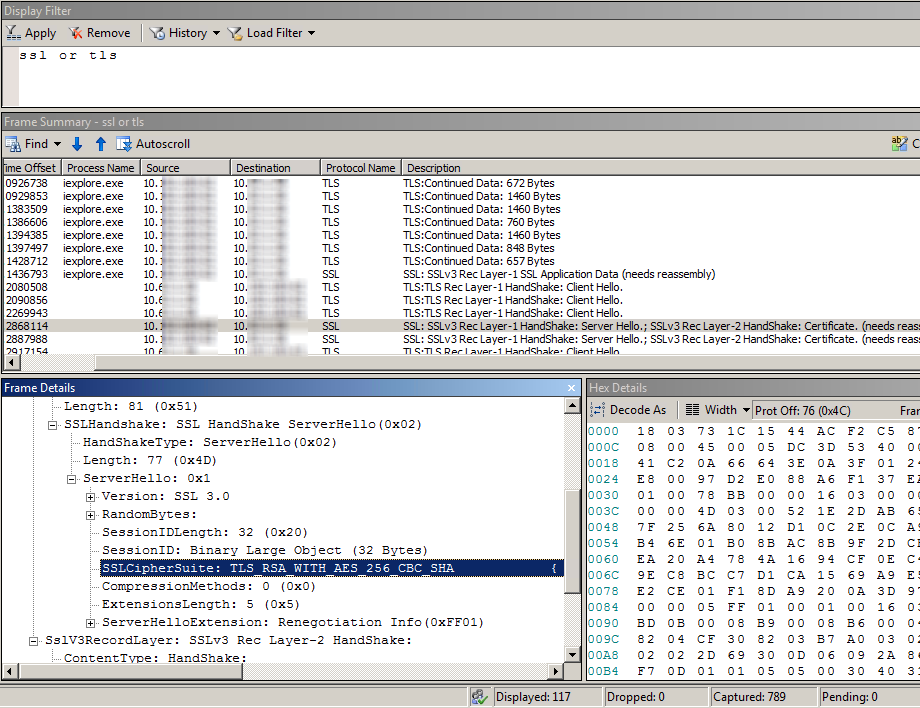920x708 pixels.
Task: Jump to next frame with blue down arrow
Action: pyautogui.click(x=77, y=144)
